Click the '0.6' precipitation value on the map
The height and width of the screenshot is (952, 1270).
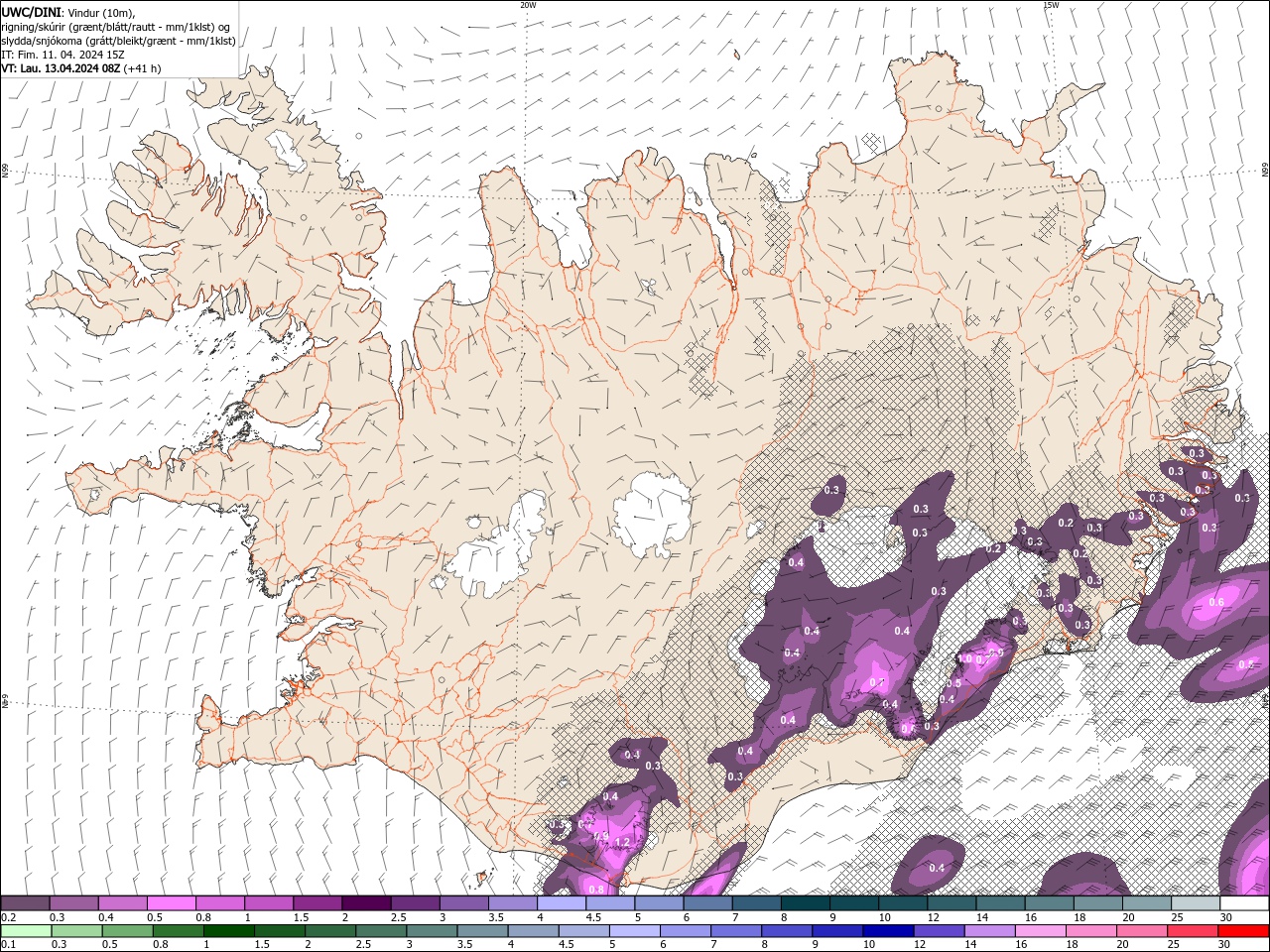pos(1216,602)
